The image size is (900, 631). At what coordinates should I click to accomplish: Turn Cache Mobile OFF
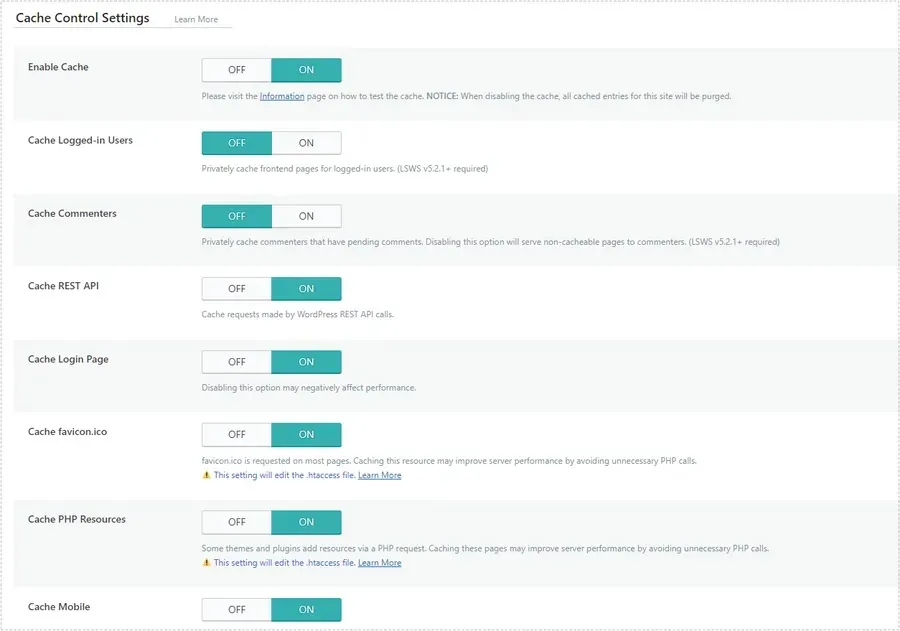pos(236,609)
